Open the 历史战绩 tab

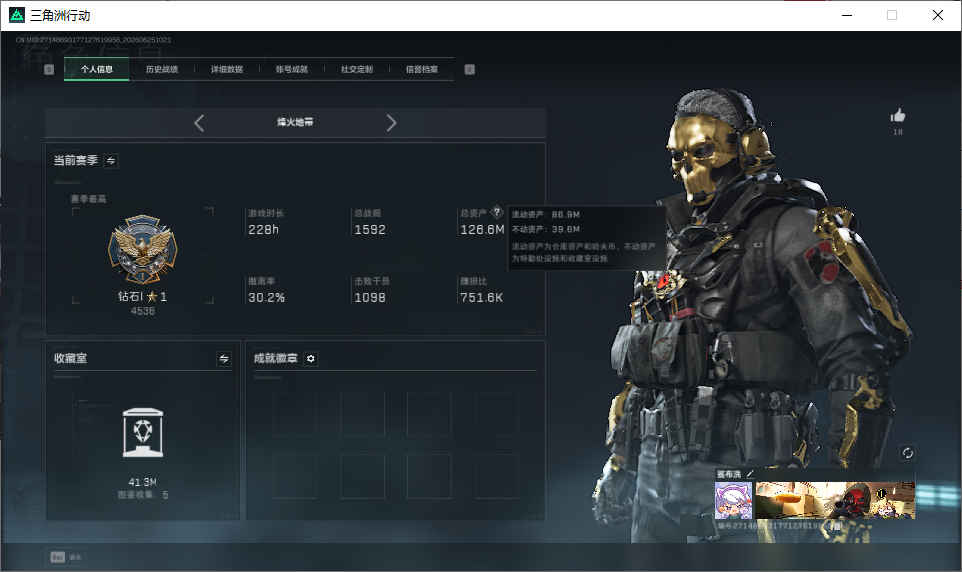(x=162, y=69)
